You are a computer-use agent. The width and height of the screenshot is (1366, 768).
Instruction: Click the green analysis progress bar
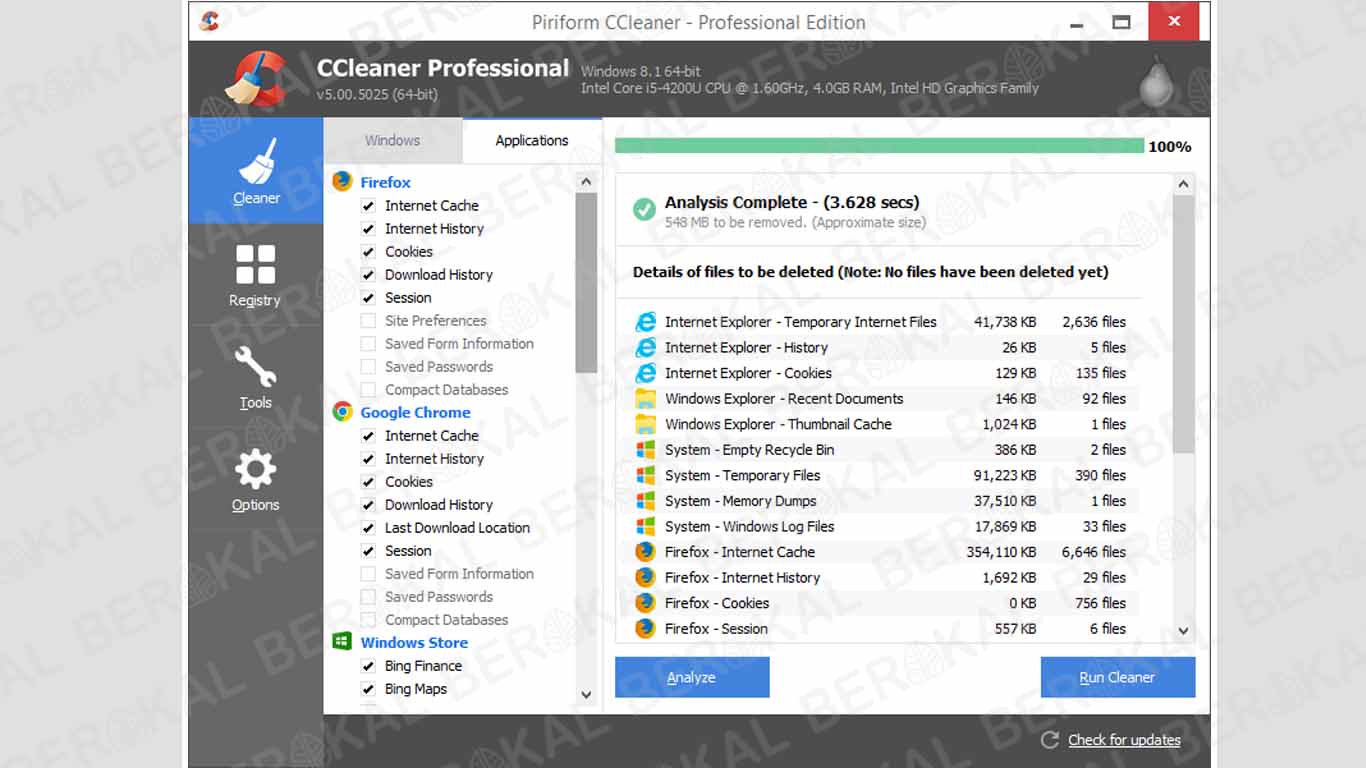point(879,146)
